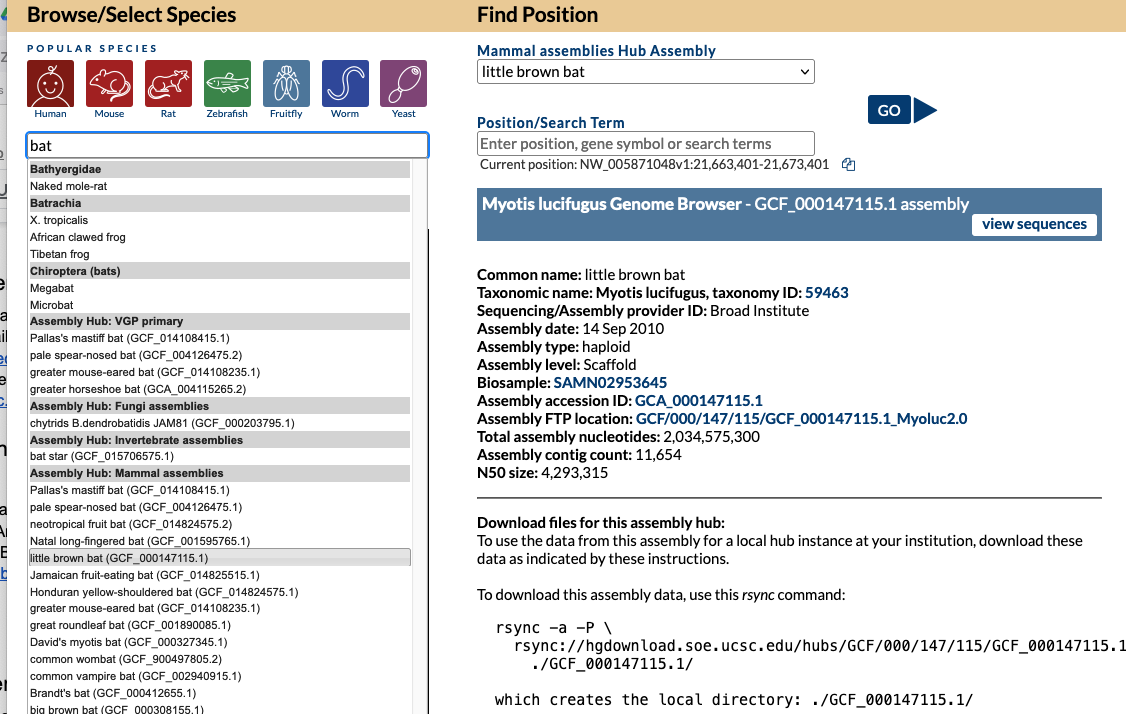The image size is (1126, 714).
Task: Choose X. tropicalis from the list
Action: [x=220, y=221]
